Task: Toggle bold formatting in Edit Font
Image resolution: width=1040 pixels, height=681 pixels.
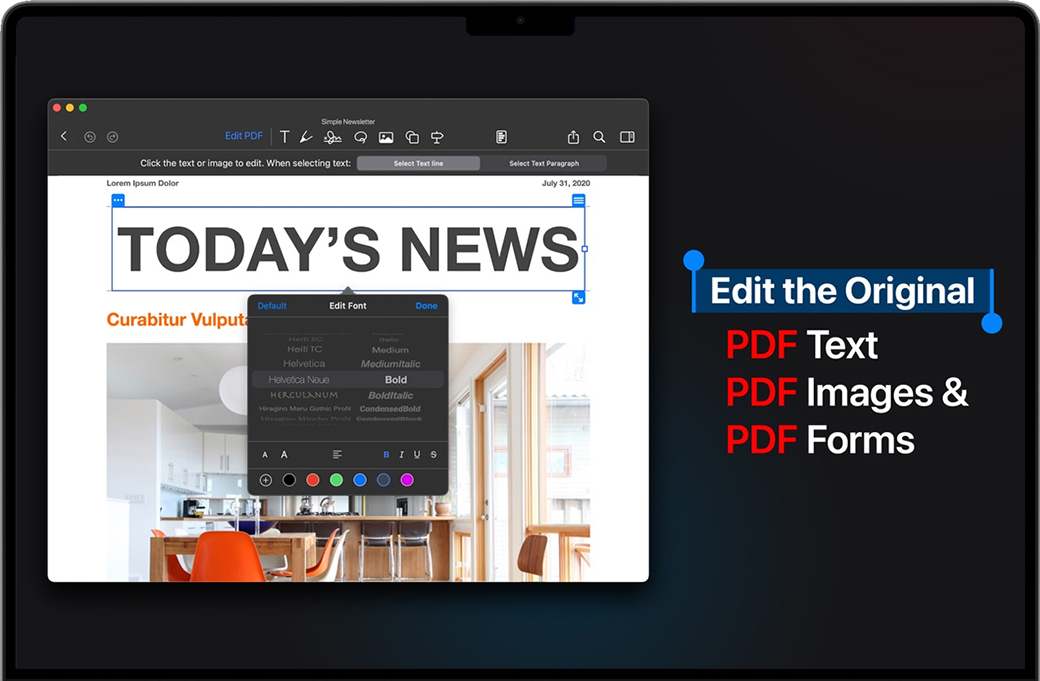Action: pos(386,455)
